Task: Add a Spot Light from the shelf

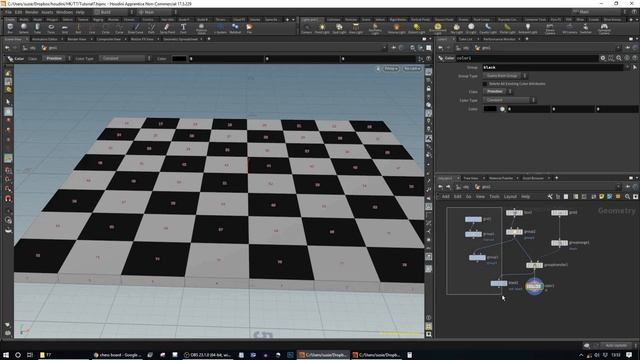Action: tap(339, 29)
